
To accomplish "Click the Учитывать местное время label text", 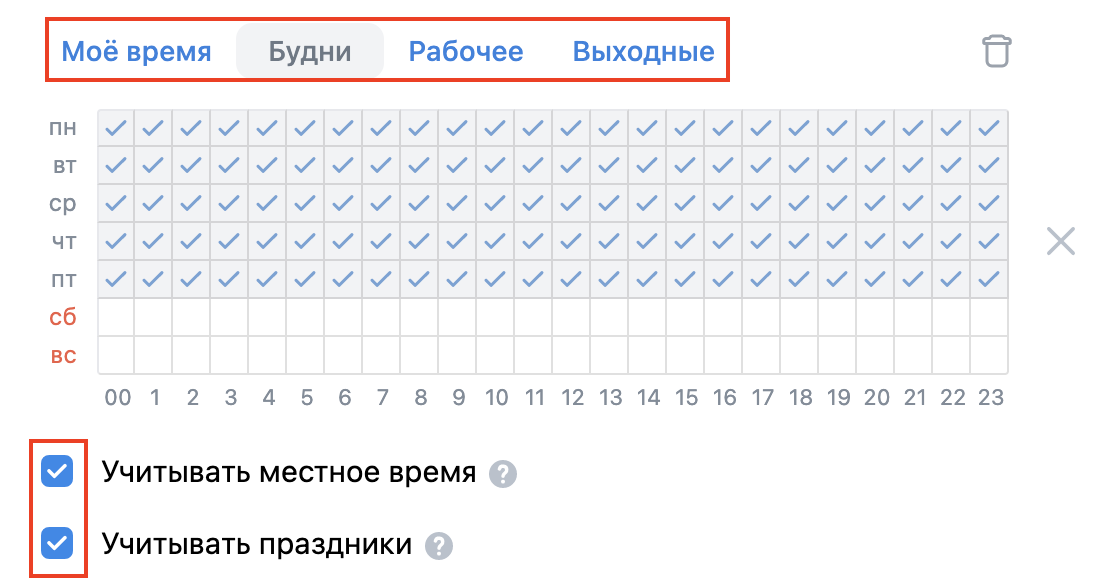I will point(289,473).
